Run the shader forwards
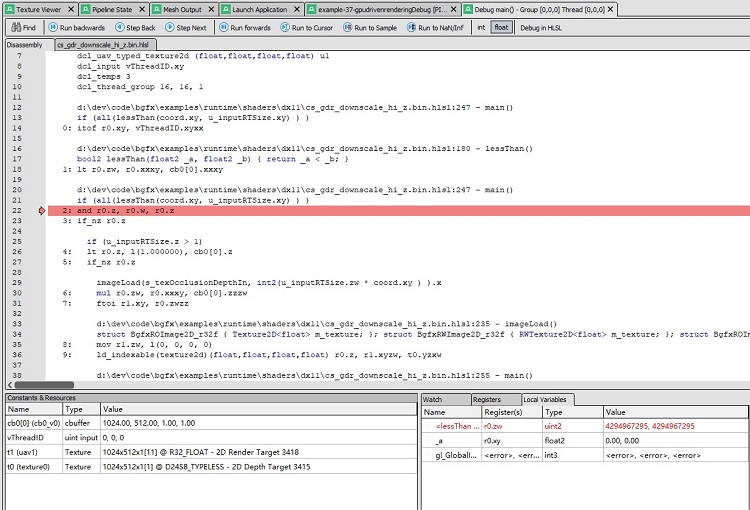 [x=246, y=28]
